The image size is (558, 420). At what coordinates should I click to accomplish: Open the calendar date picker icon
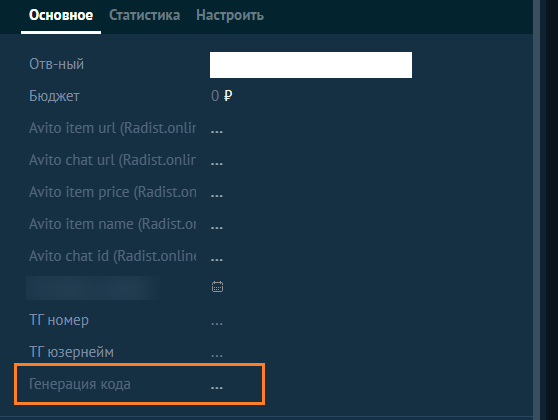point(217,287)
